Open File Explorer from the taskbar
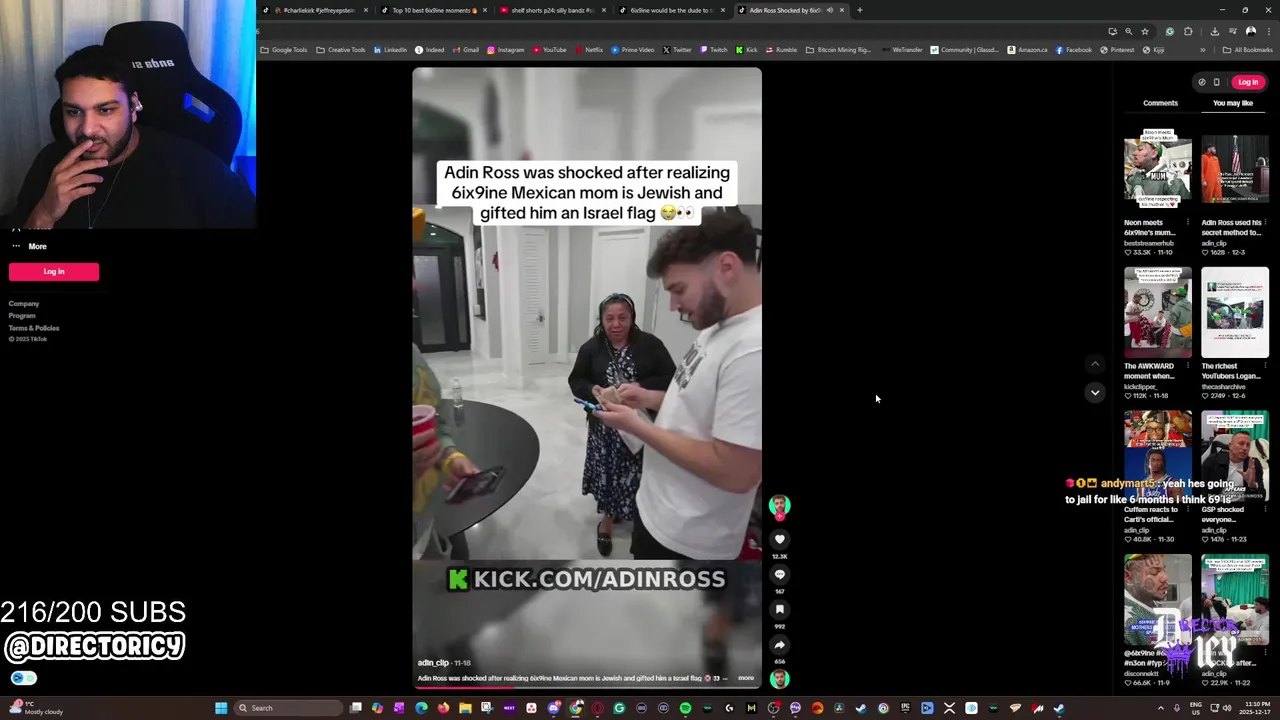Screen dimensions: 1280x720 coord(465,708)
